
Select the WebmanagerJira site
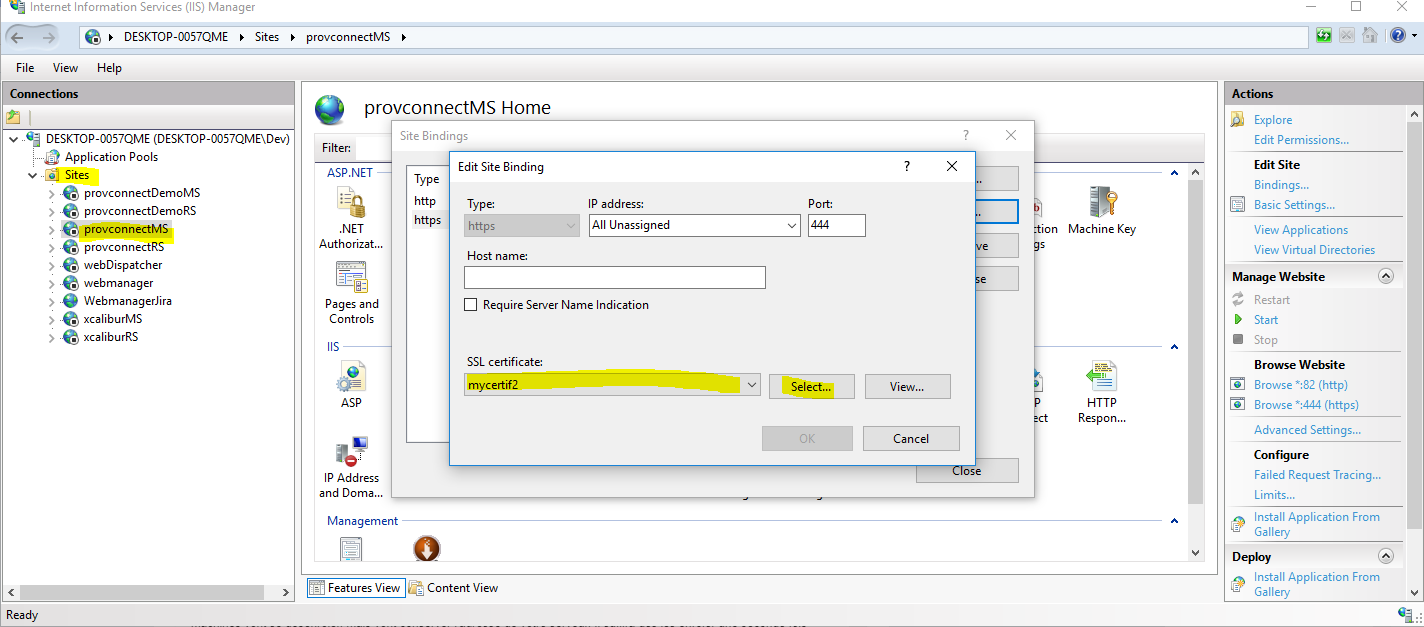pyautogui.click(x=127, y=301)
